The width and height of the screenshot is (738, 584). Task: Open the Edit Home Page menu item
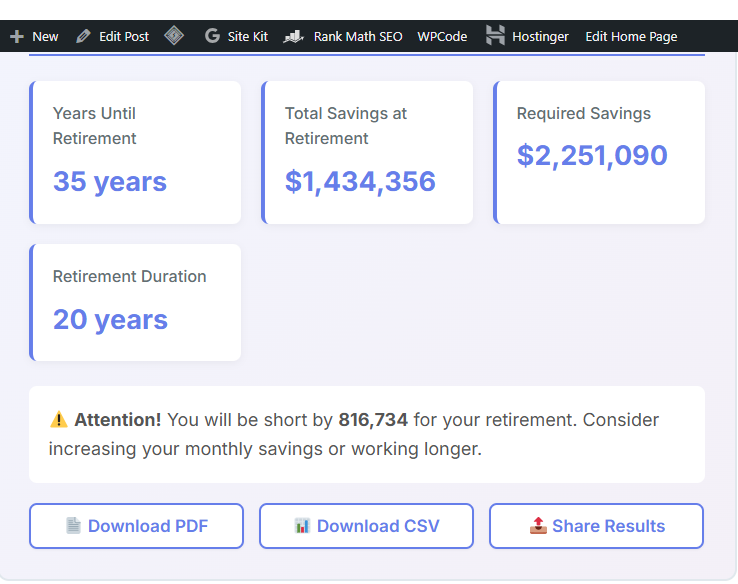coord(631,37)
